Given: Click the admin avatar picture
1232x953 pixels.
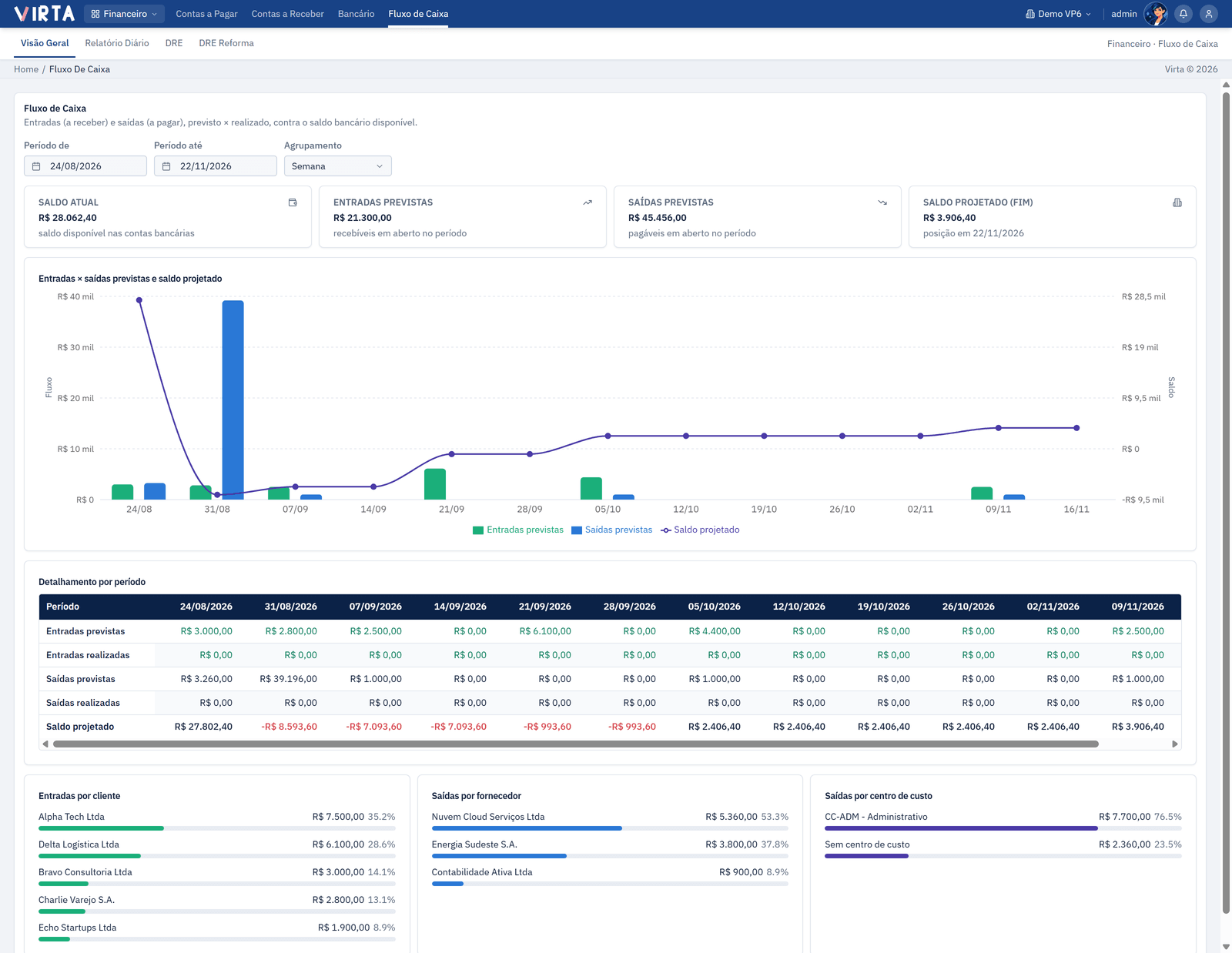Looking at the screenshot, I should tap(1156, 14).
